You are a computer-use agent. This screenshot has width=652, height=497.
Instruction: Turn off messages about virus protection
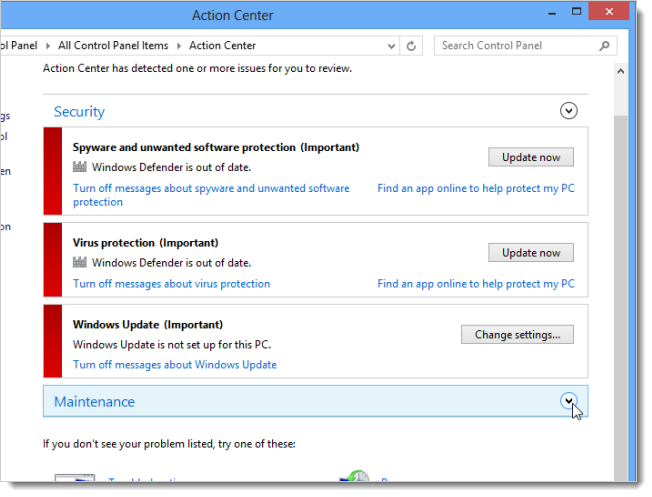[x=171, y=284]
